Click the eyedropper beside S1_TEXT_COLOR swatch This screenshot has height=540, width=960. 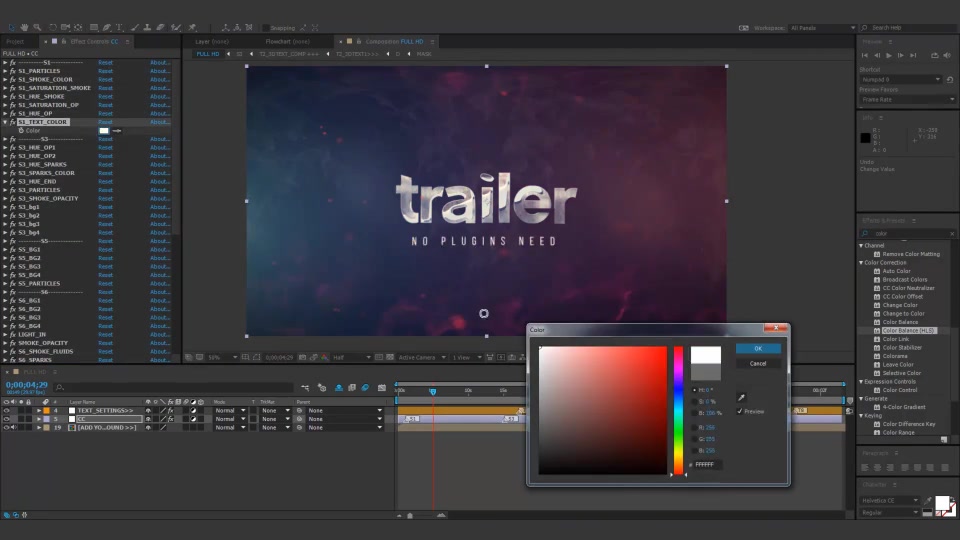click(x=117, y=130)
